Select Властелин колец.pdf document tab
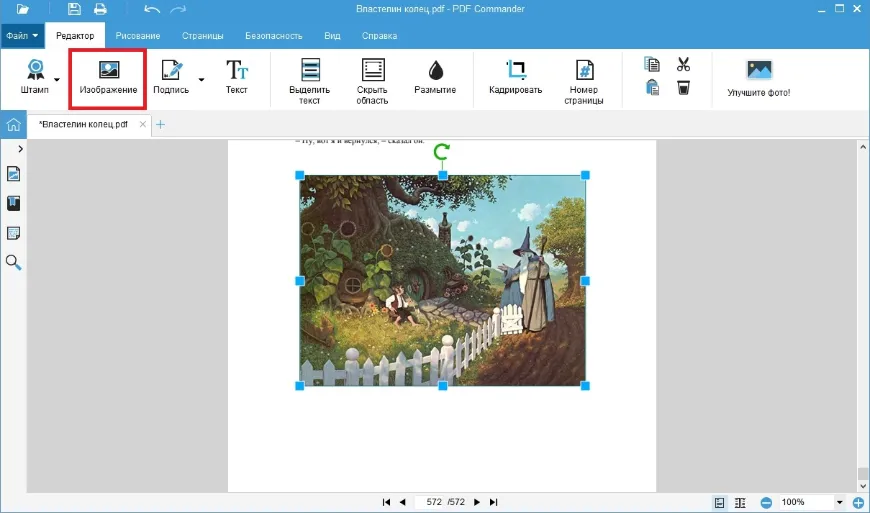The image size is (870, 513). point(83,124)
